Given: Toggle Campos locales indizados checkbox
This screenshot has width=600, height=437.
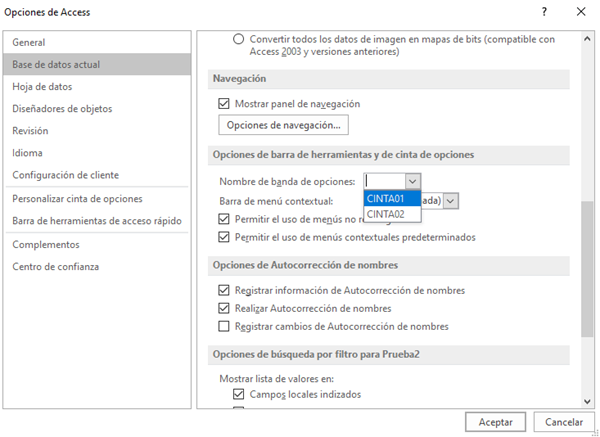Looking at the screenshot, I should (224, 395).
